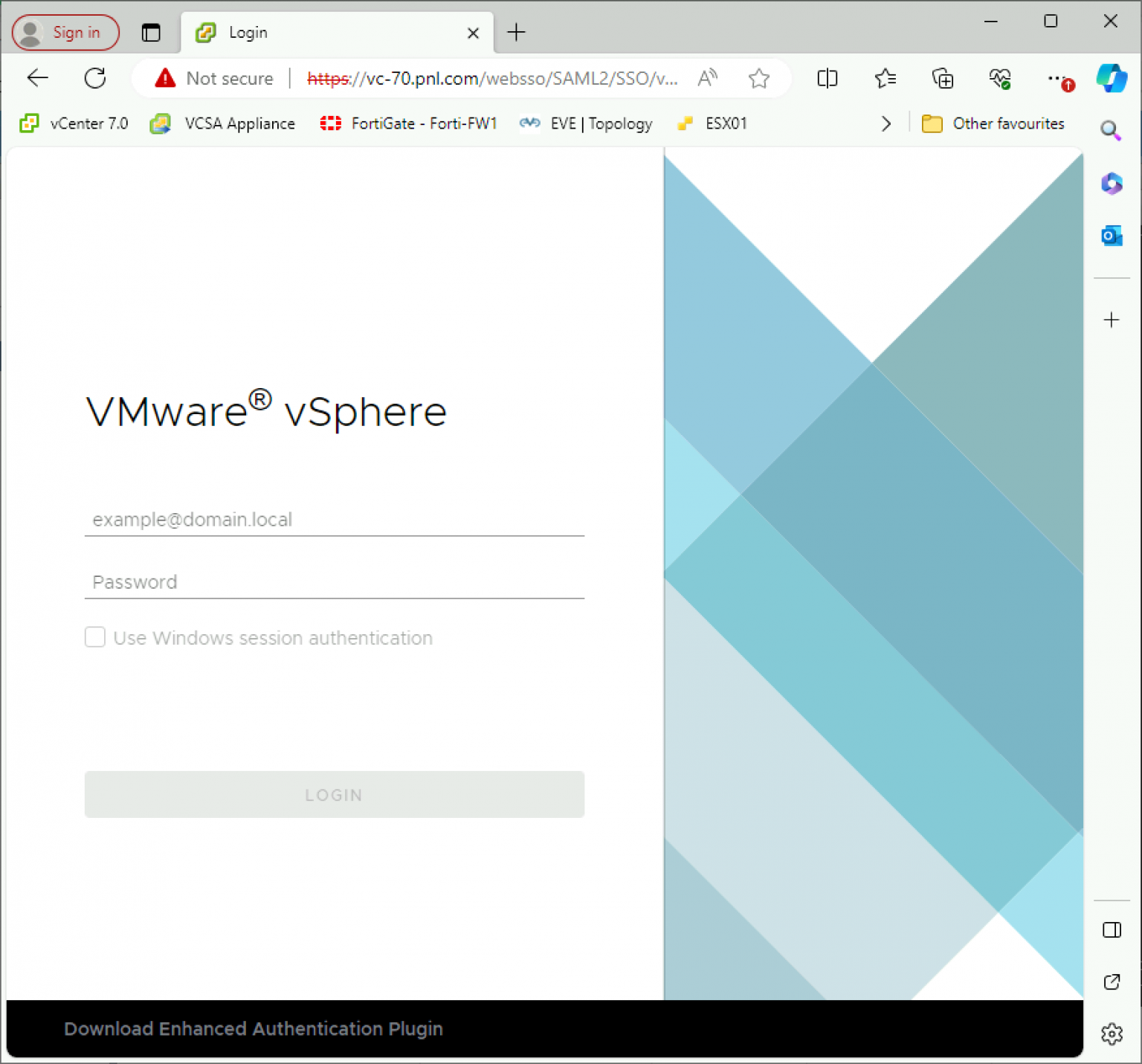
Task: Open the Copilot icon in toolbar
Action: click(1111, 78)
